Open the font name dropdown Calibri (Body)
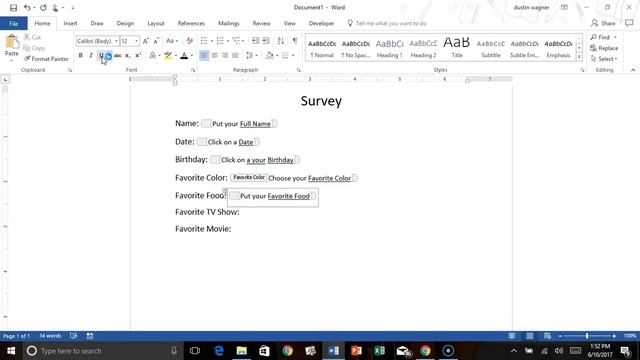This screenshot has width=640, height=360. click(116, 41)
